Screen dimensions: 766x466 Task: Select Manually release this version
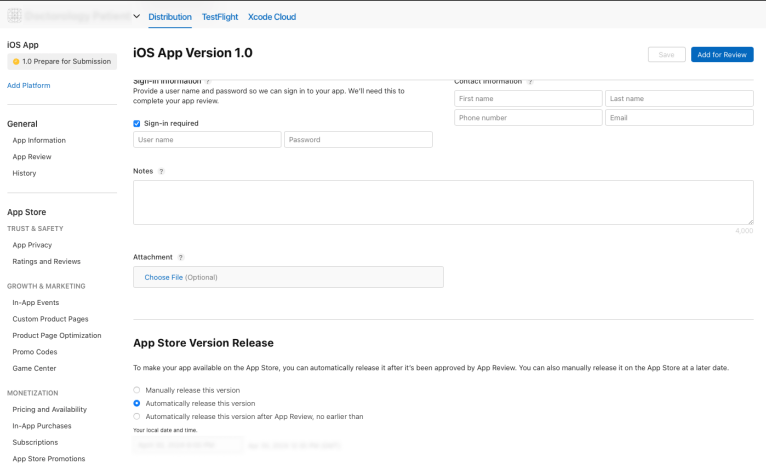click(x=137, y=390)
